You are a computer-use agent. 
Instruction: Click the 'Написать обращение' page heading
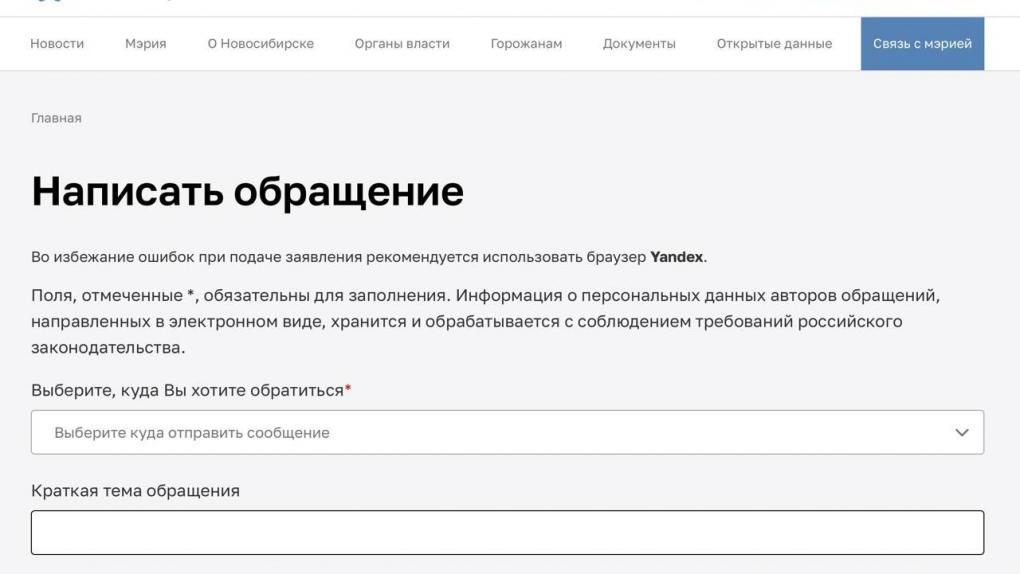click(x=247, y=192)
